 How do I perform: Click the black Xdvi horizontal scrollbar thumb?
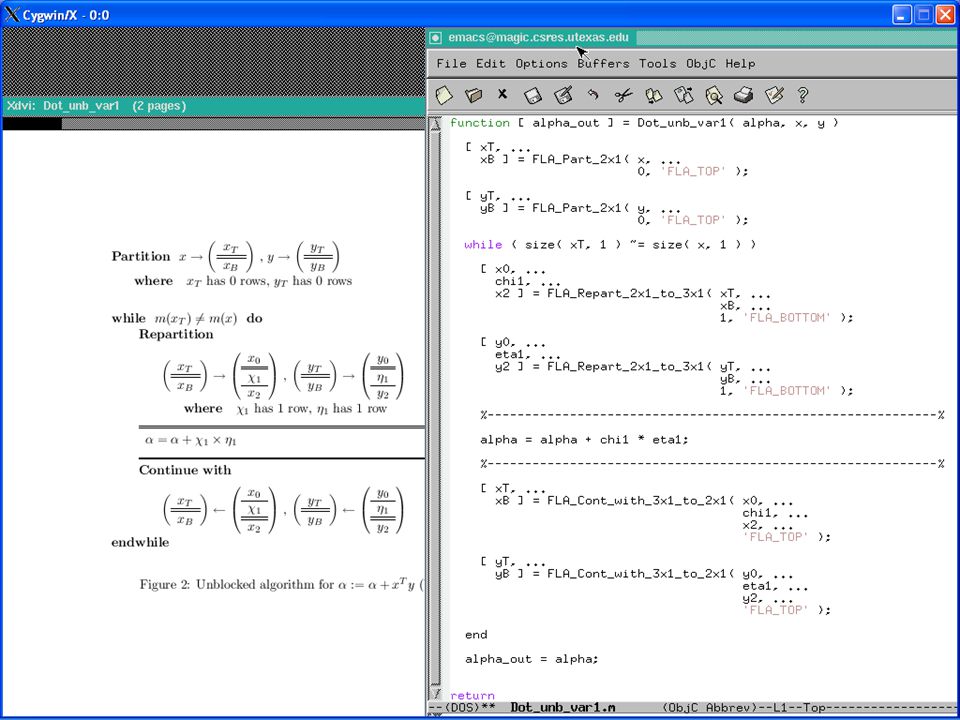point(32,124)
